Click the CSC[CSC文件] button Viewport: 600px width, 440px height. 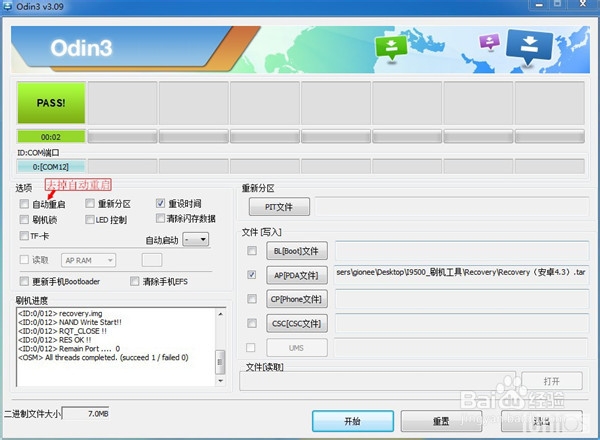click(297, 324)
